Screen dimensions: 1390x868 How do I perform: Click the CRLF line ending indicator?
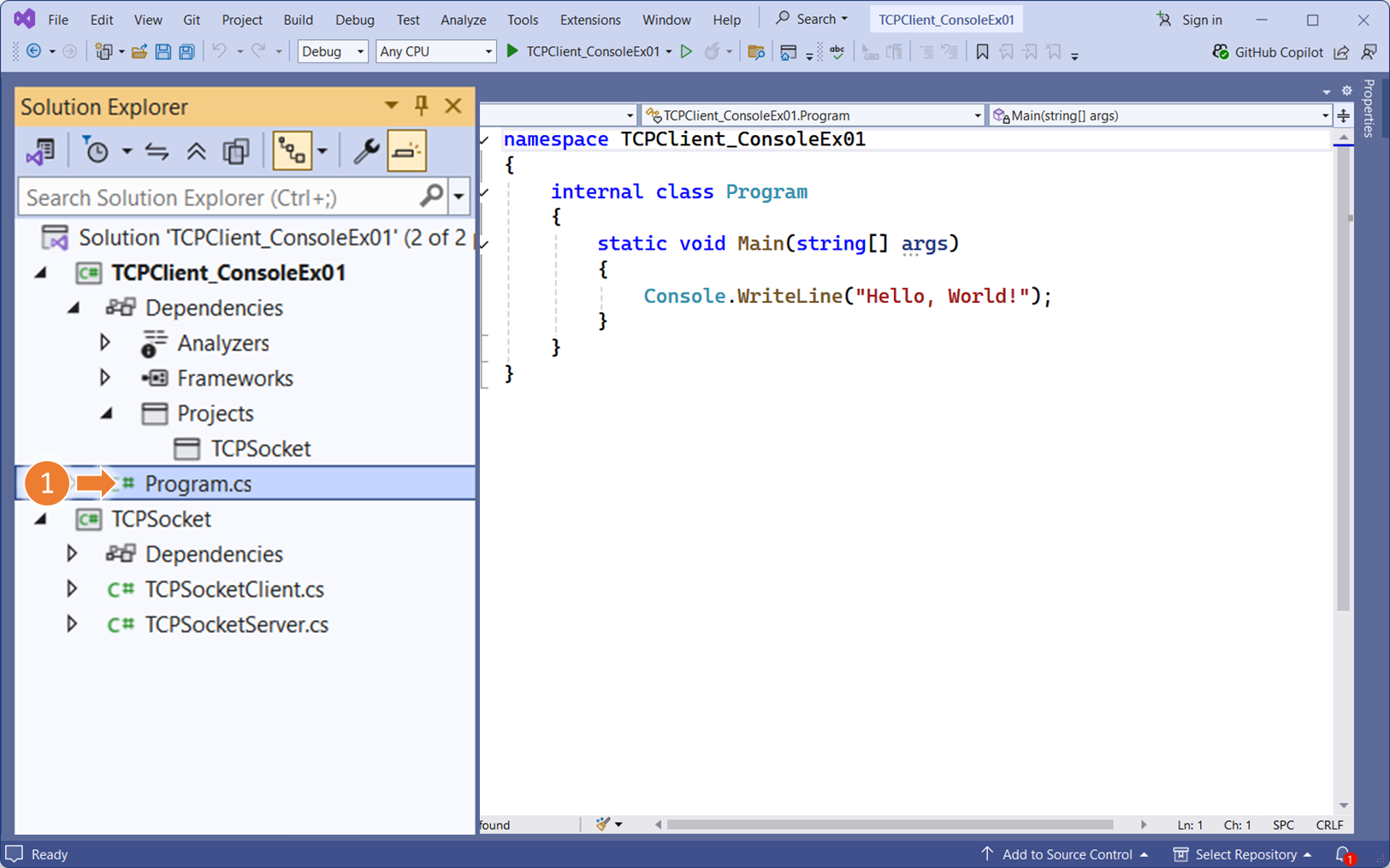pyautogui.click(x=1329, y=824)
